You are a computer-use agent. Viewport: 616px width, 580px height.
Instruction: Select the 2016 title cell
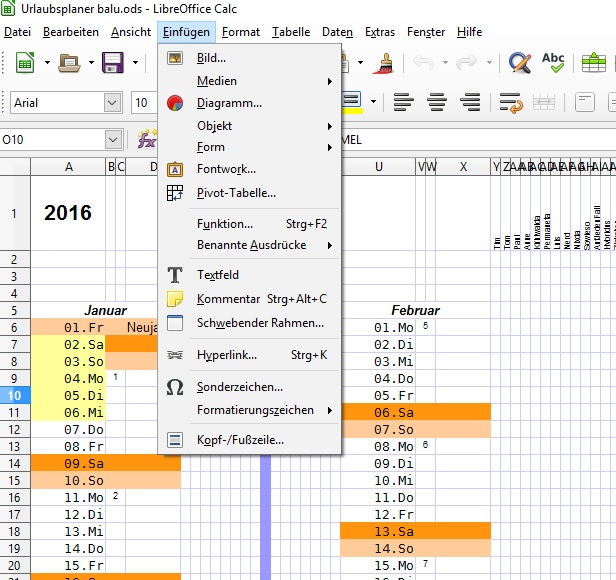pos(68,213)
